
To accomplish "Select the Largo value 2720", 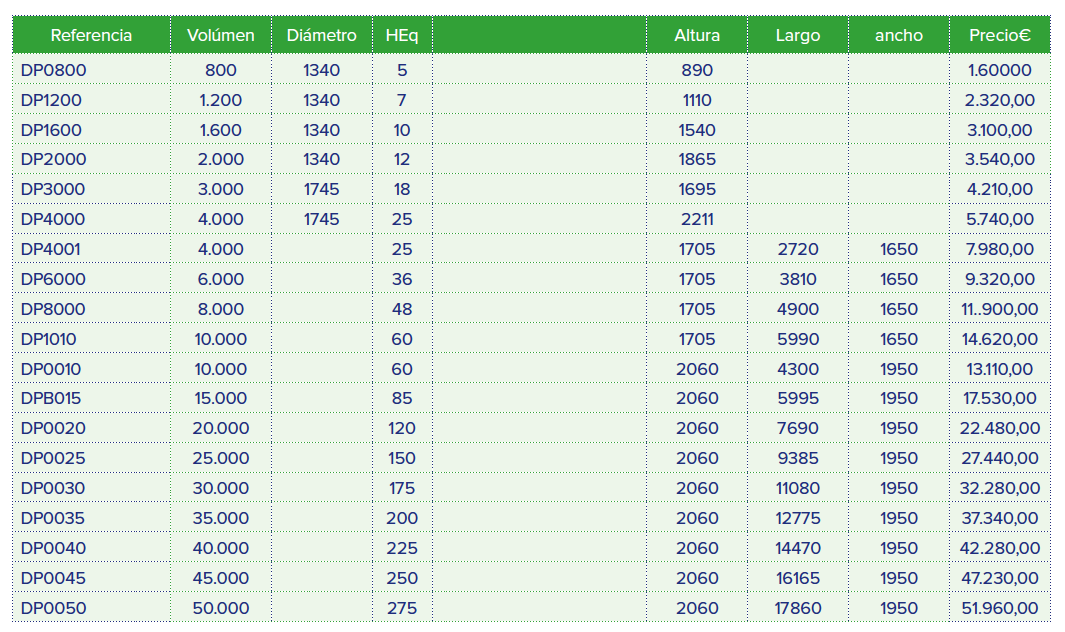I will (x=797, y=249).
